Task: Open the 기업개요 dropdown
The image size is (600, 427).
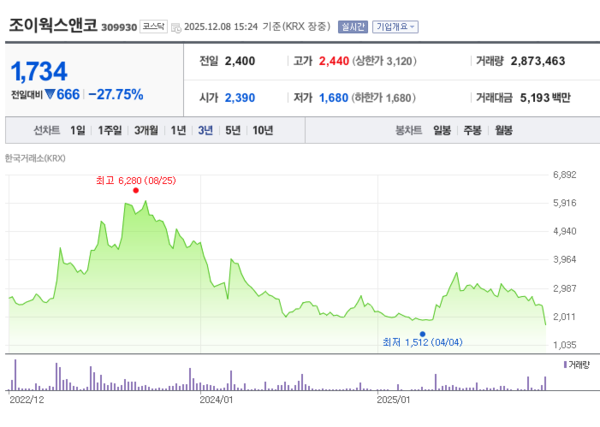Action: pyautogui.click(x=395, y=27)
